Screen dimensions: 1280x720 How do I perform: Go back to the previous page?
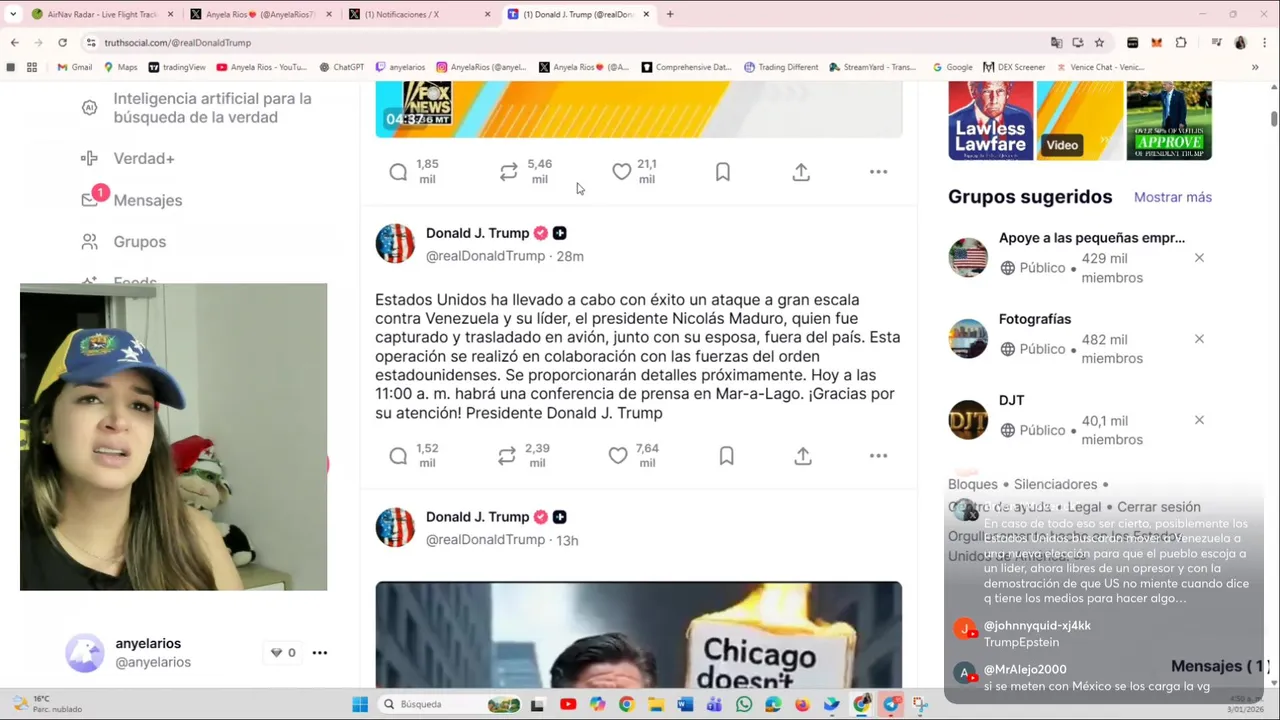15,42
